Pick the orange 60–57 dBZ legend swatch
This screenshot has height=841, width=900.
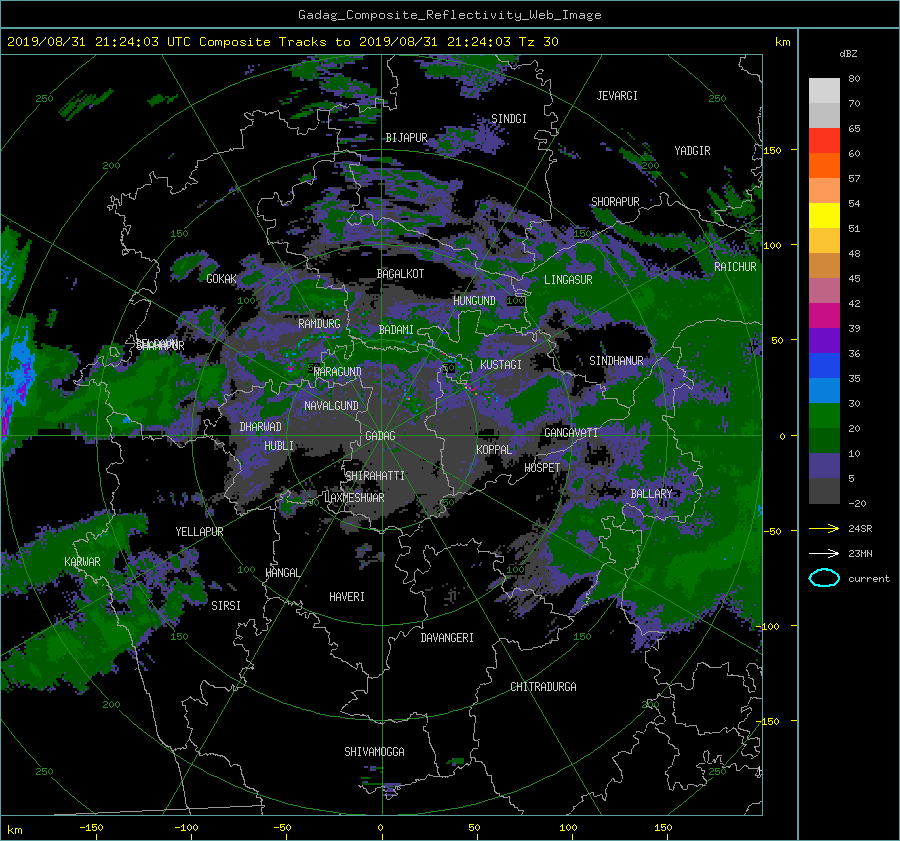coord(824,166)
